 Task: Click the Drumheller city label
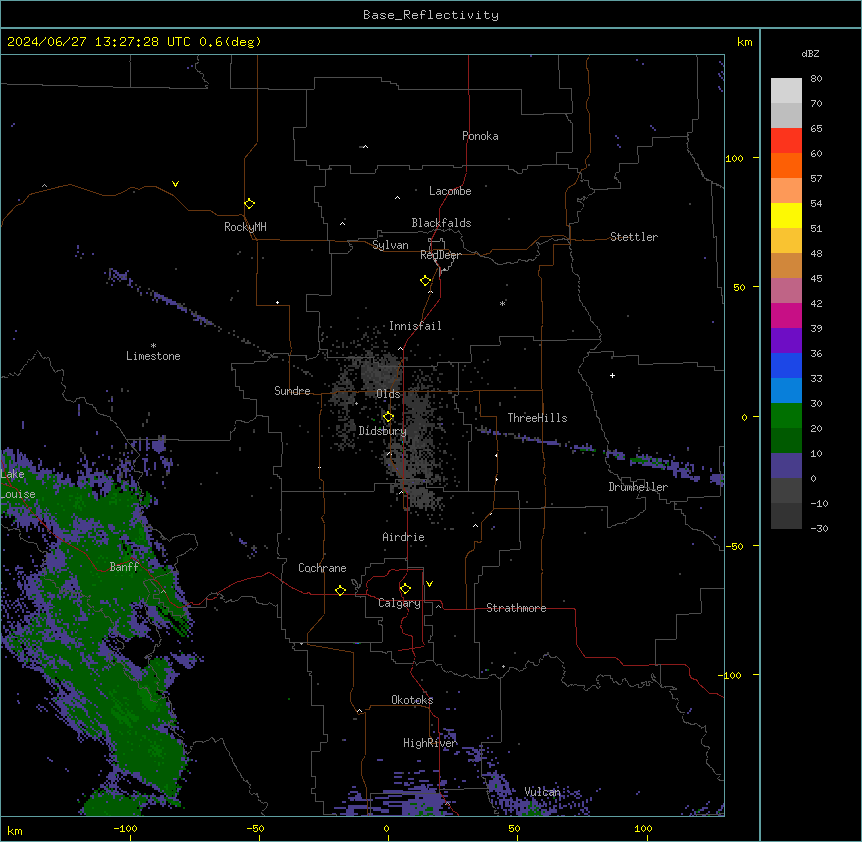tap(638, 487)
